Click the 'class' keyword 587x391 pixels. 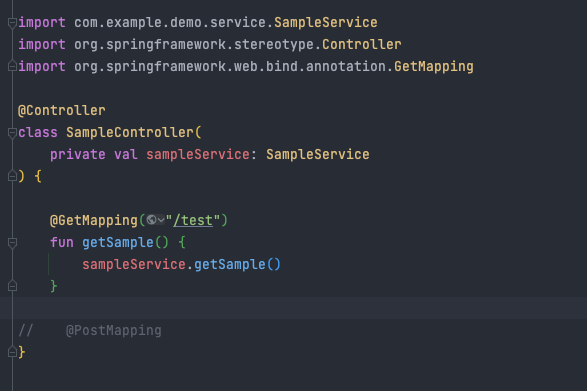pos(38,132)
